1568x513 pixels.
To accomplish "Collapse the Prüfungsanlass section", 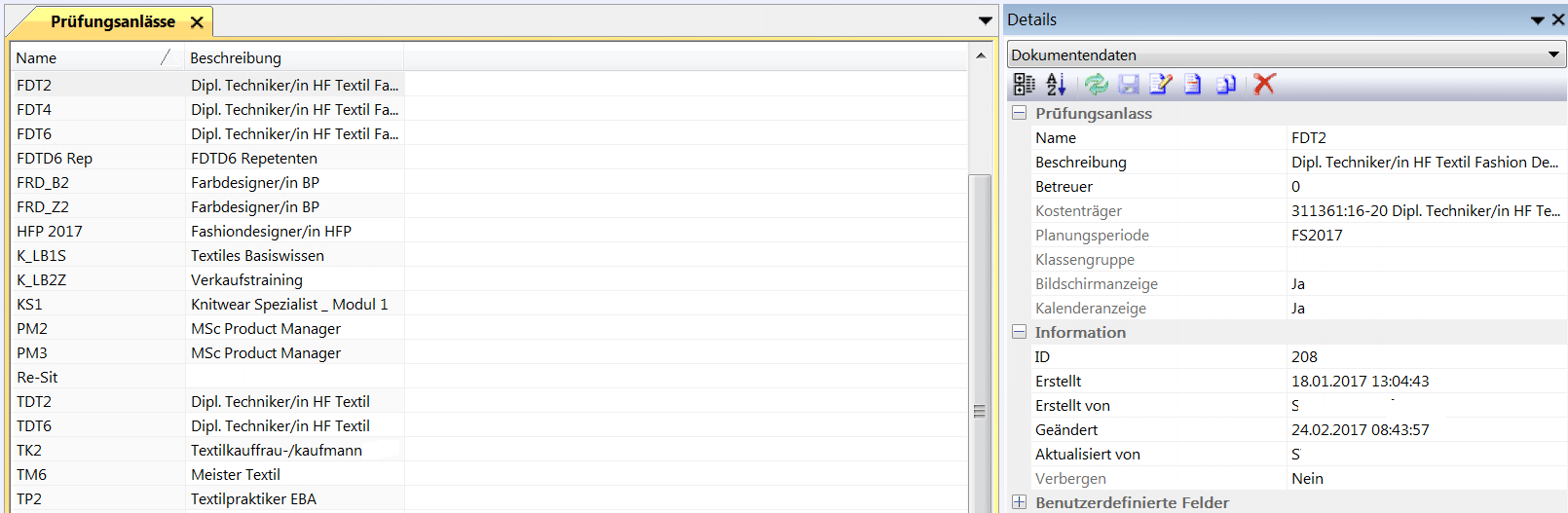I will point(1019,113).
